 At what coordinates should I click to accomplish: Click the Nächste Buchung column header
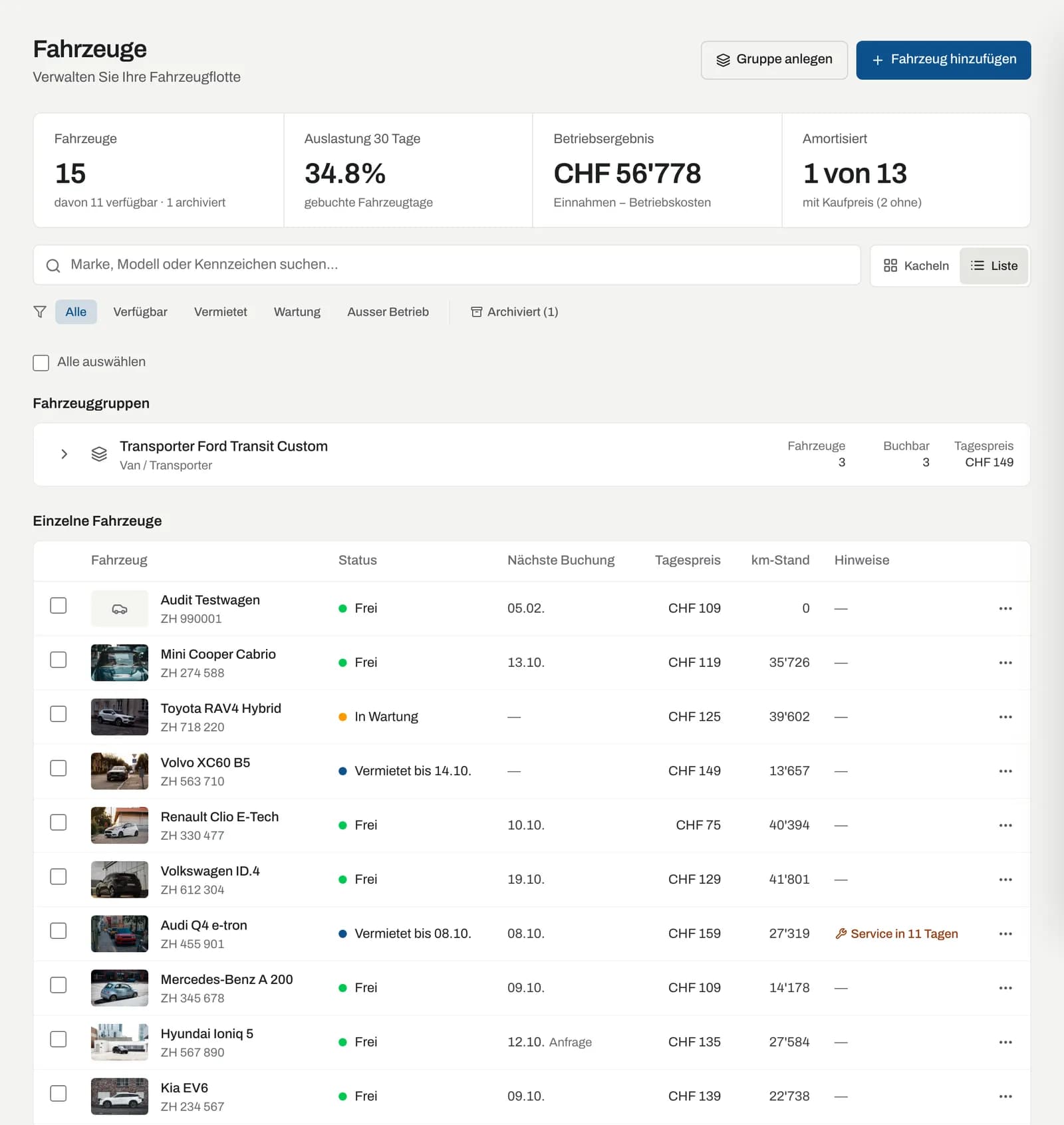click(561, 561)
